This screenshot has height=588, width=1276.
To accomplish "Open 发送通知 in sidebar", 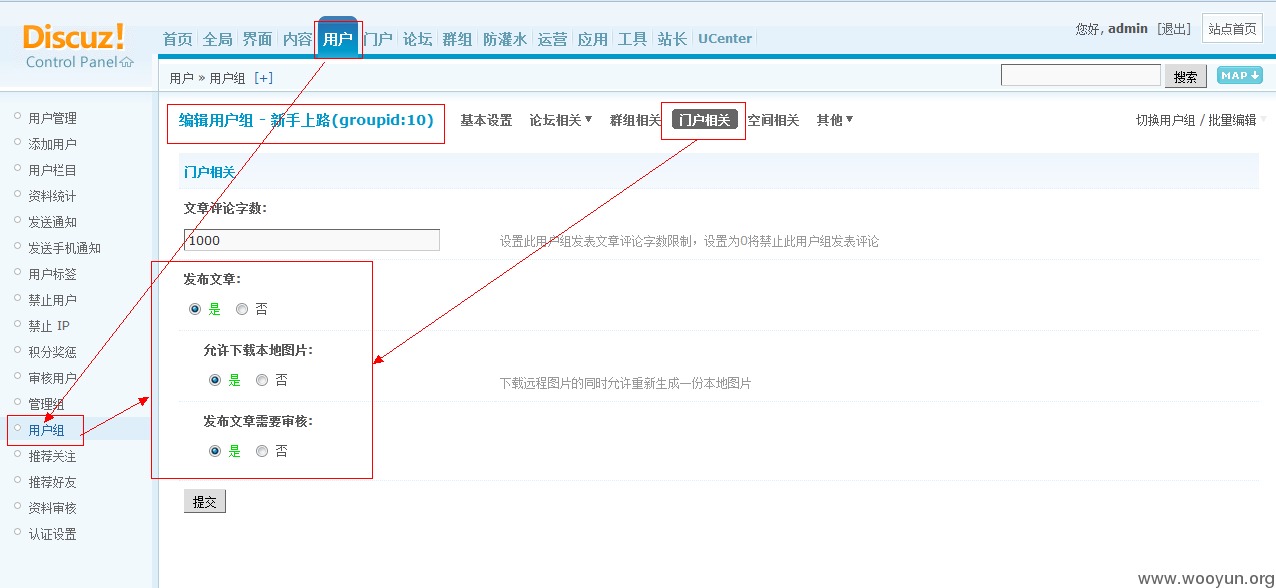I will click(52, 222).
